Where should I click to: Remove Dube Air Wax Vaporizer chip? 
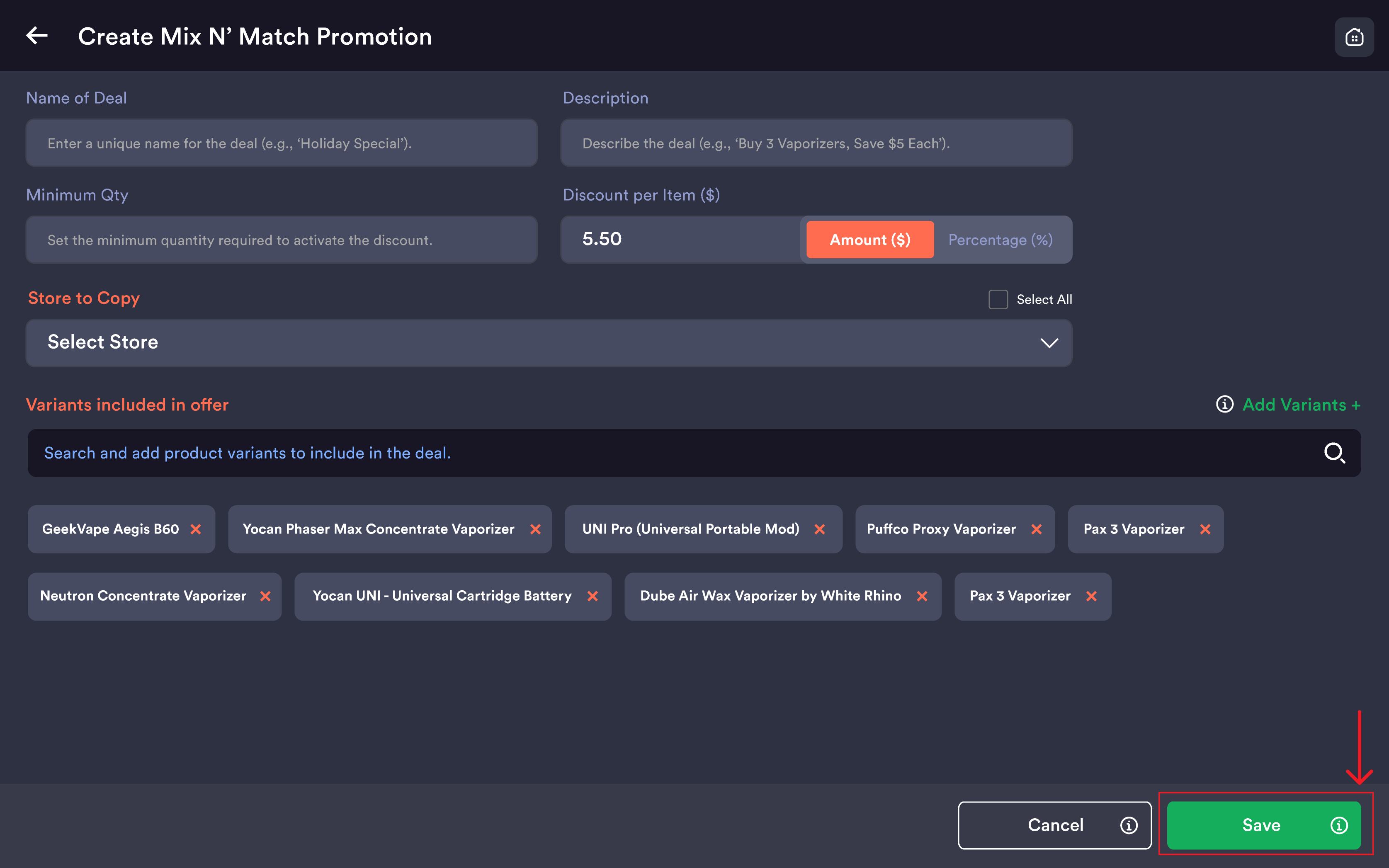click(x=922, y=596)
